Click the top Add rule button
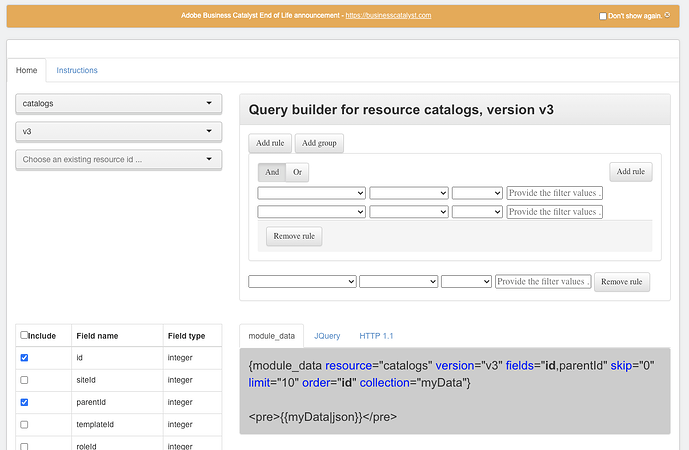 click(x=270, y=143)
